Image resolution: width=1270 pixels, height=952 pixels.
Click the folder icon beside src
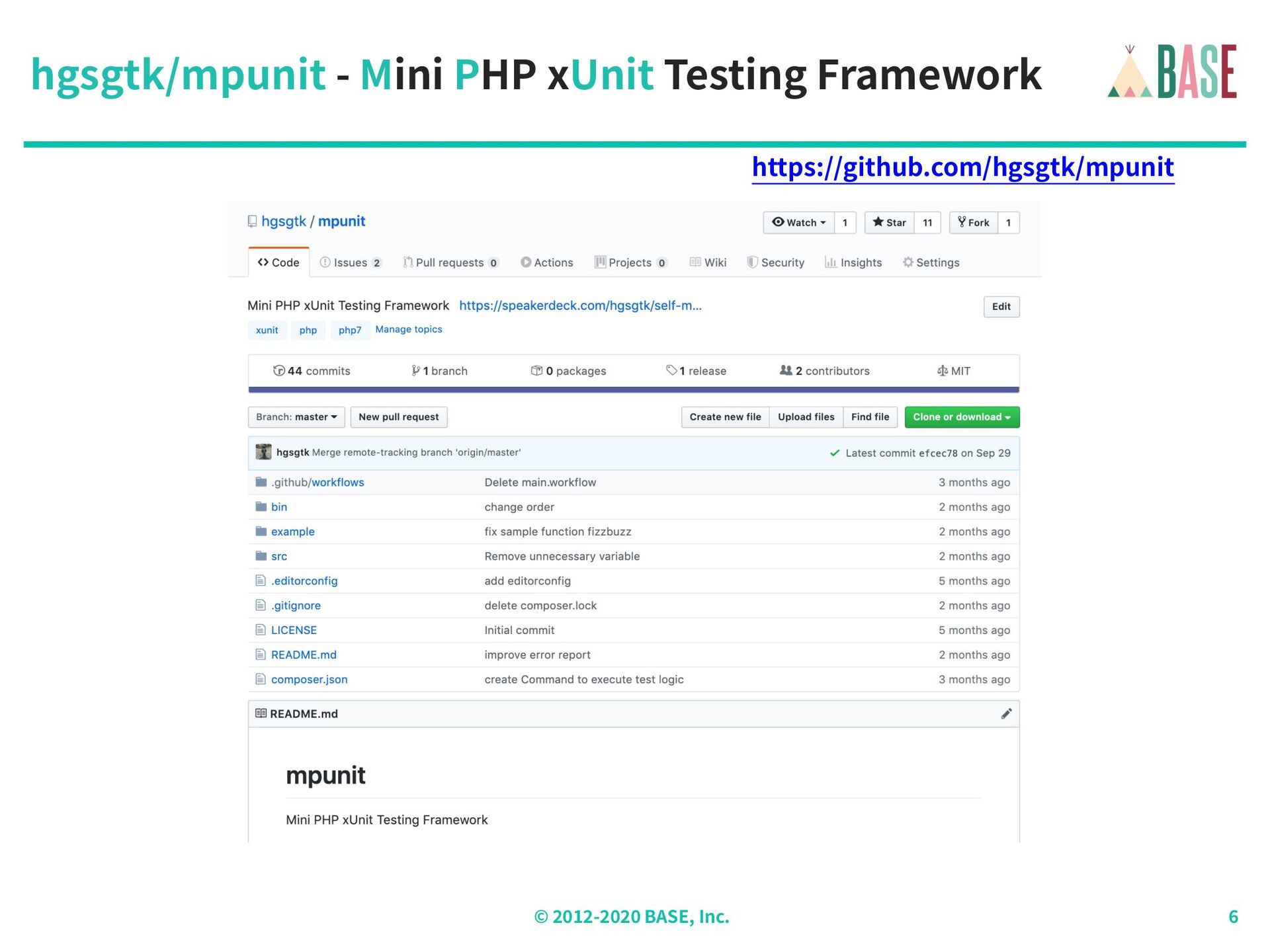pos(261,556)
